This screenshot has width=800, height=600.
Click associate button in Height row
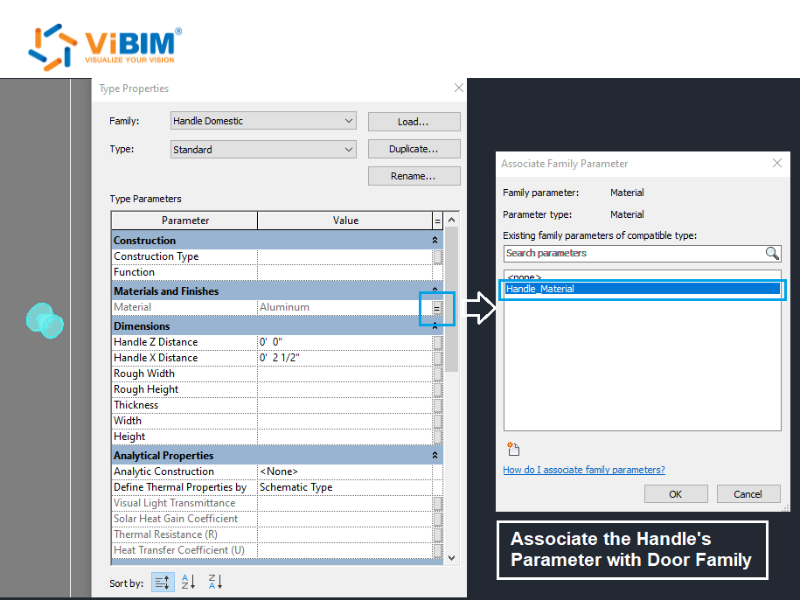(x=437, y=437)
